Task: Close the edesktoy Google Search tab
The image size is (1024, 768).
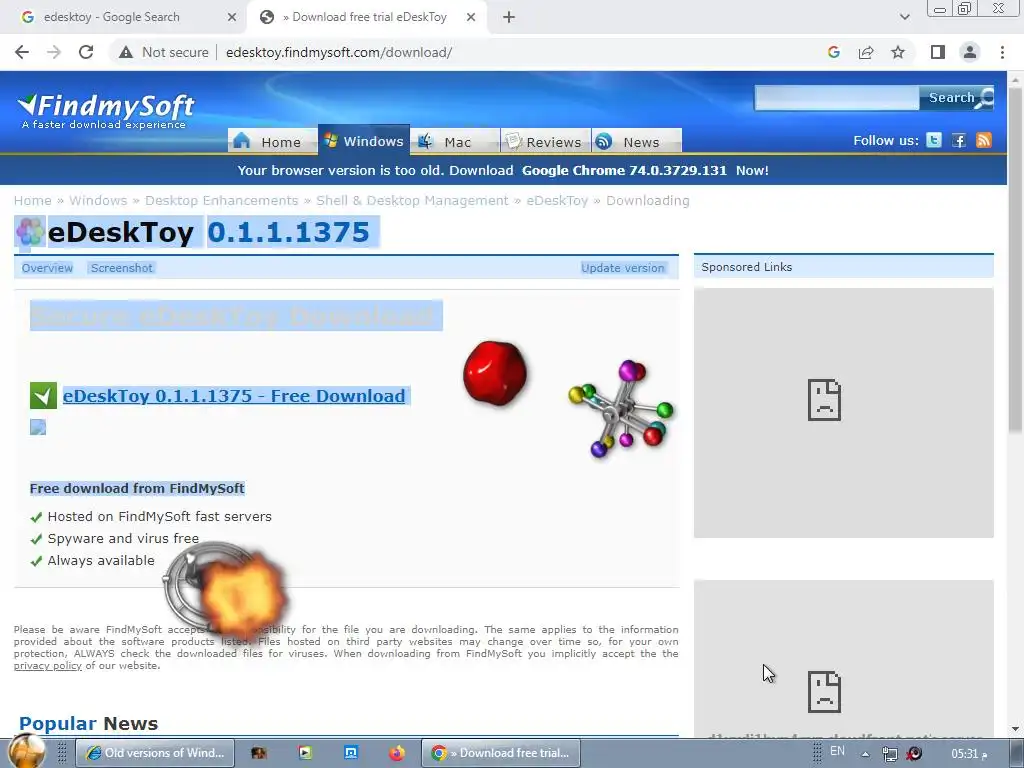Action: pyautogui.click(x=232, y=17)
